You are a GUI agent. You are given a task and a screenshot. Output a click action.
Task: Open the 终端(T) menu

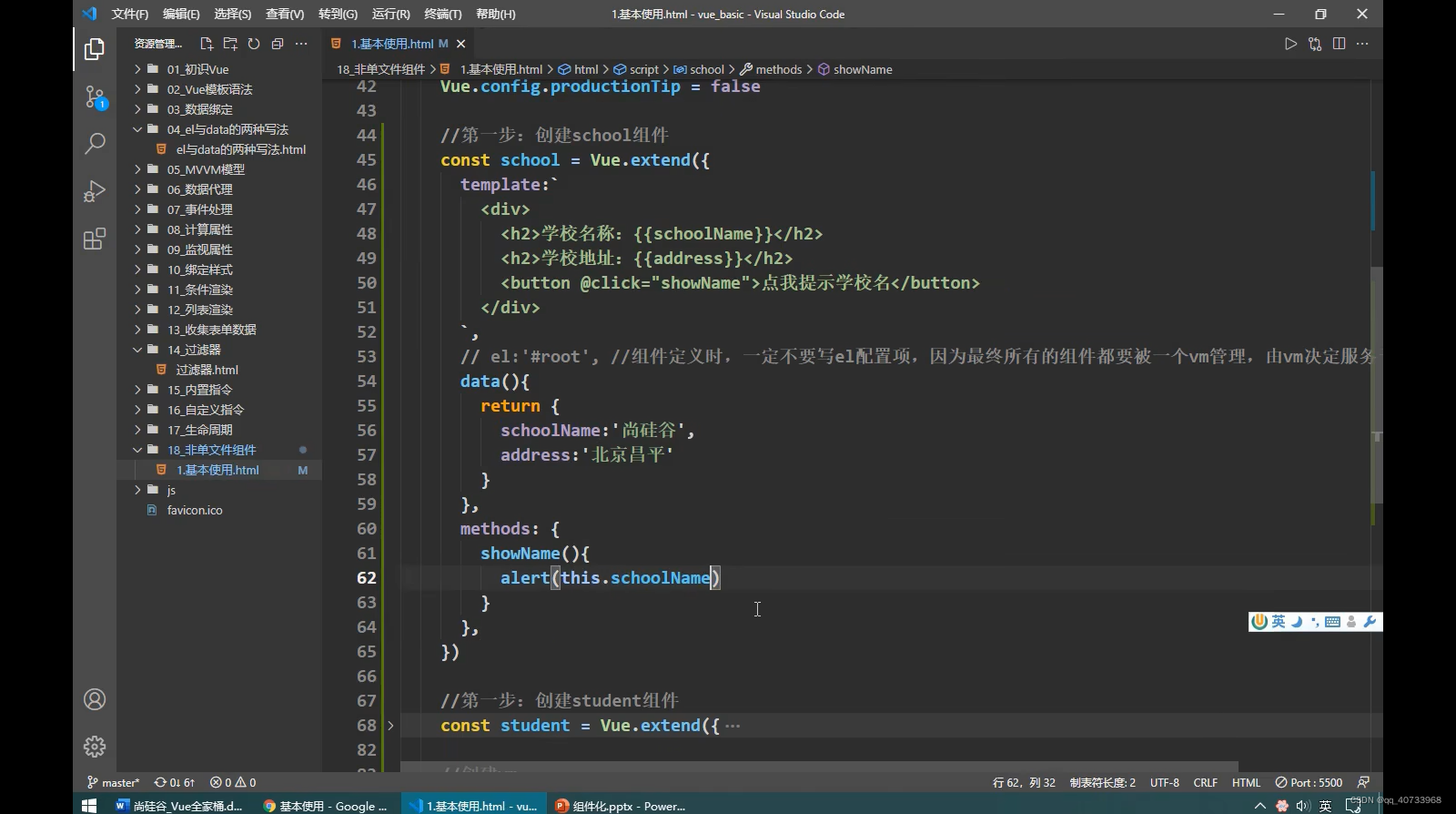tap(443, 14)
